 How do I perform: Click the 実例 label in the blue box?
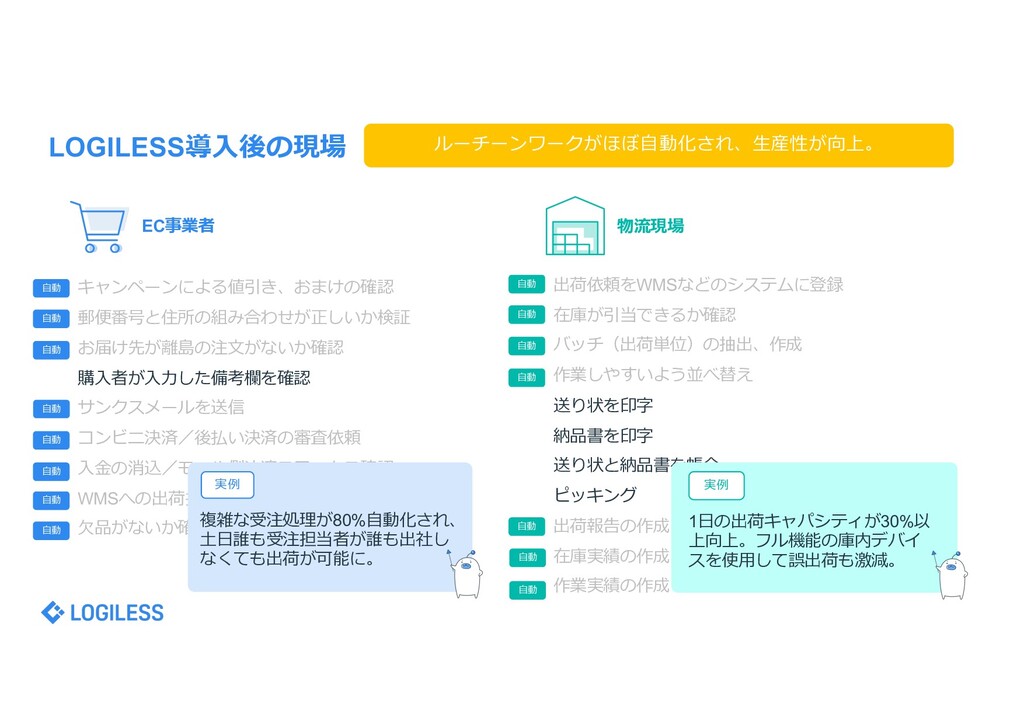pos(227,484)
